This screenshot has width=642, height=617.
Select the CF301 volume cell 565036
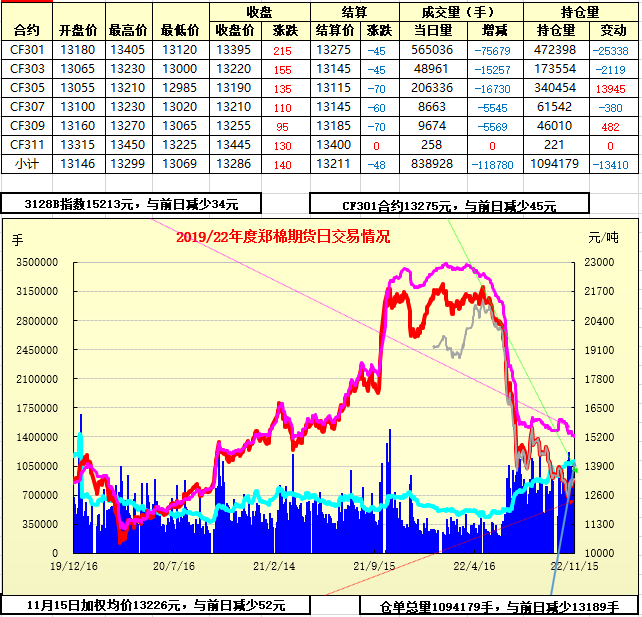click(432, 50)
